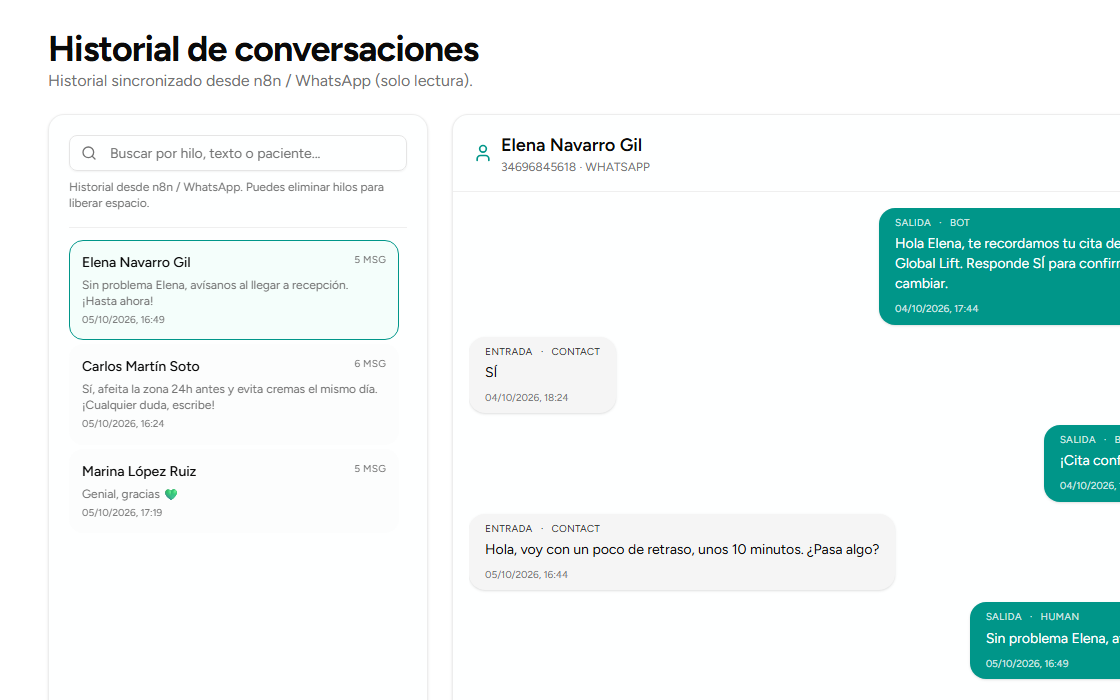Click the search magnifier icon

pos(89,153)
